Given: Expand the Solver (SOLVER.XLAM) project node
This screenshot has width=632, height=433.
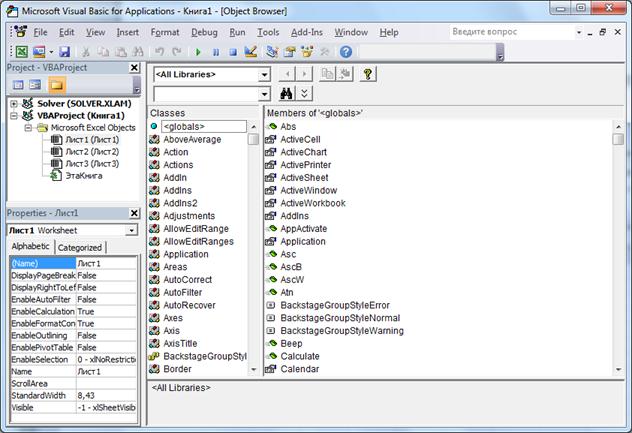Looking at the screenshot, I should tap(14, 104).
